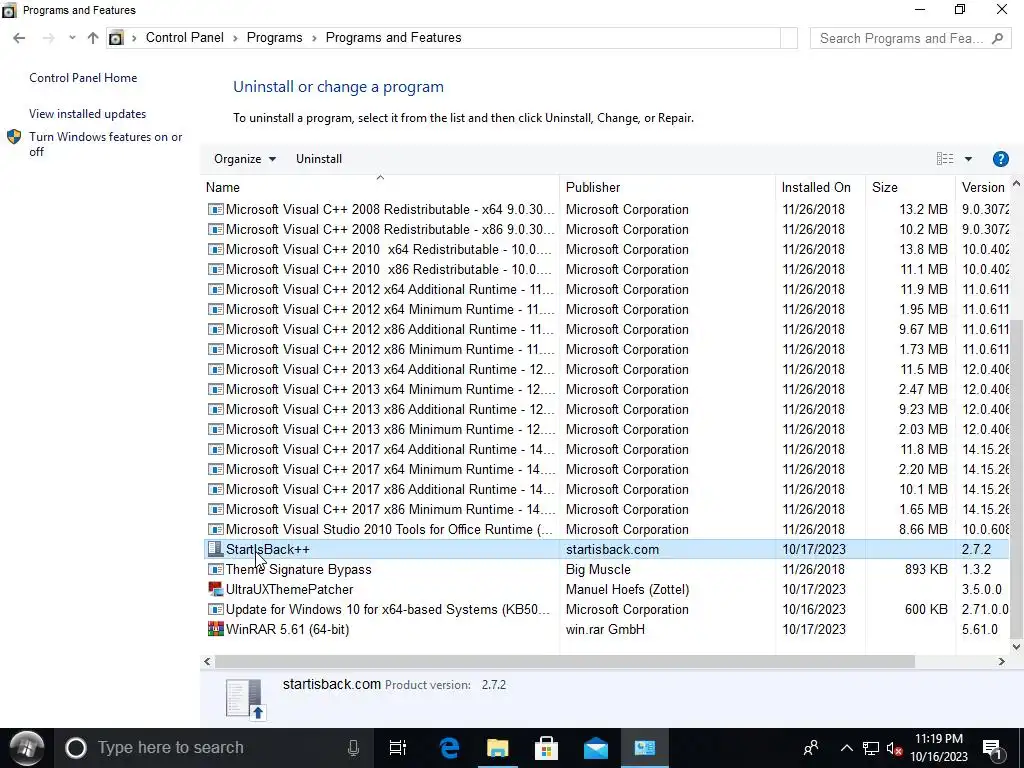
Task: Open the Start button orb
Action: pos(26,748)
